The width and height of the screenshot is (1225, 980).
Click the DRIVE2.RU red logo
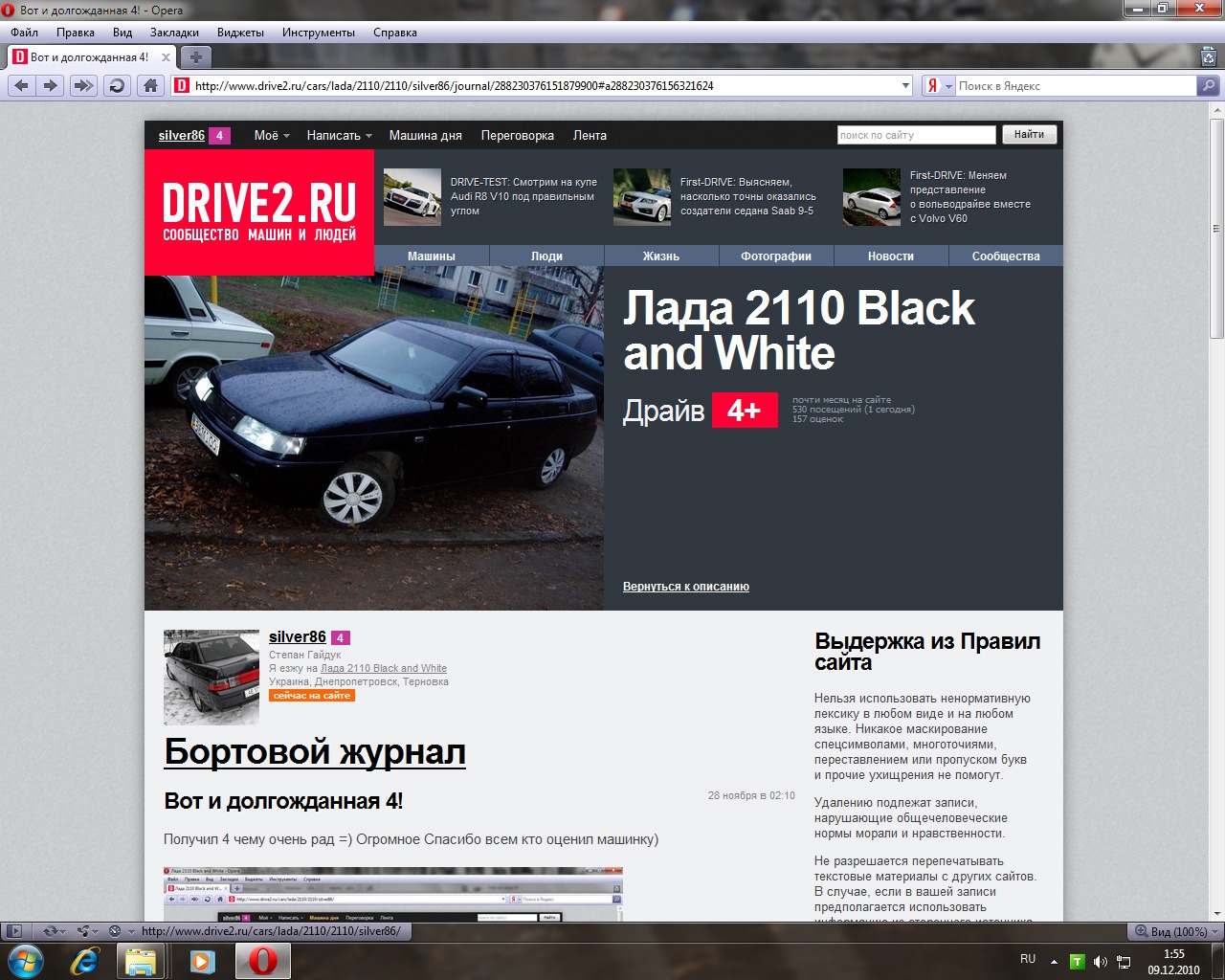point(259,212)
